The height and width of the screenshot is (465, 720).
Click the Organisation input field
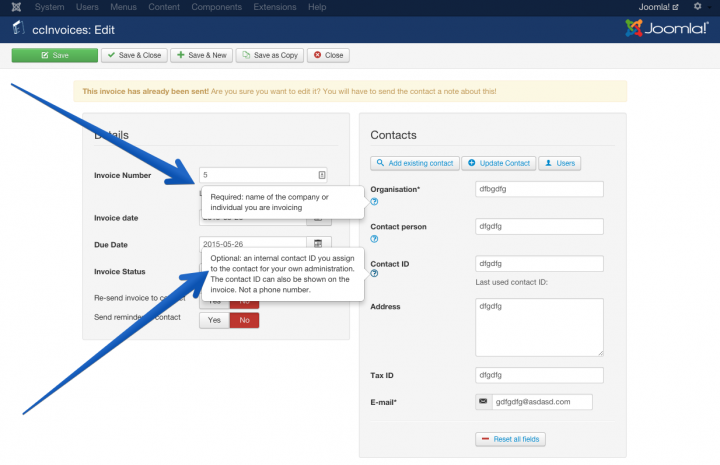[539, 189]
